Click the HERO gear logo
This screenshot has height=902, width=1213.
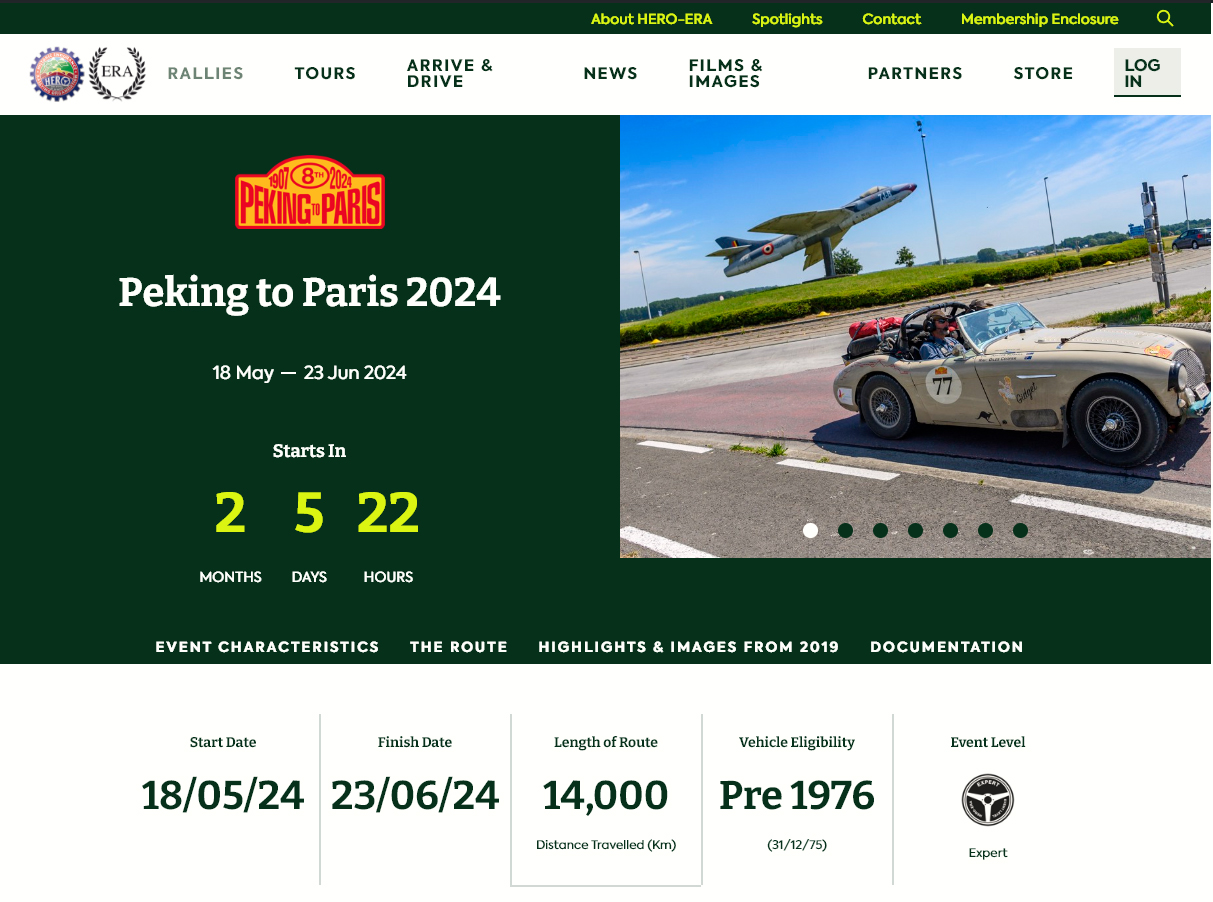[x=57, y=74]
